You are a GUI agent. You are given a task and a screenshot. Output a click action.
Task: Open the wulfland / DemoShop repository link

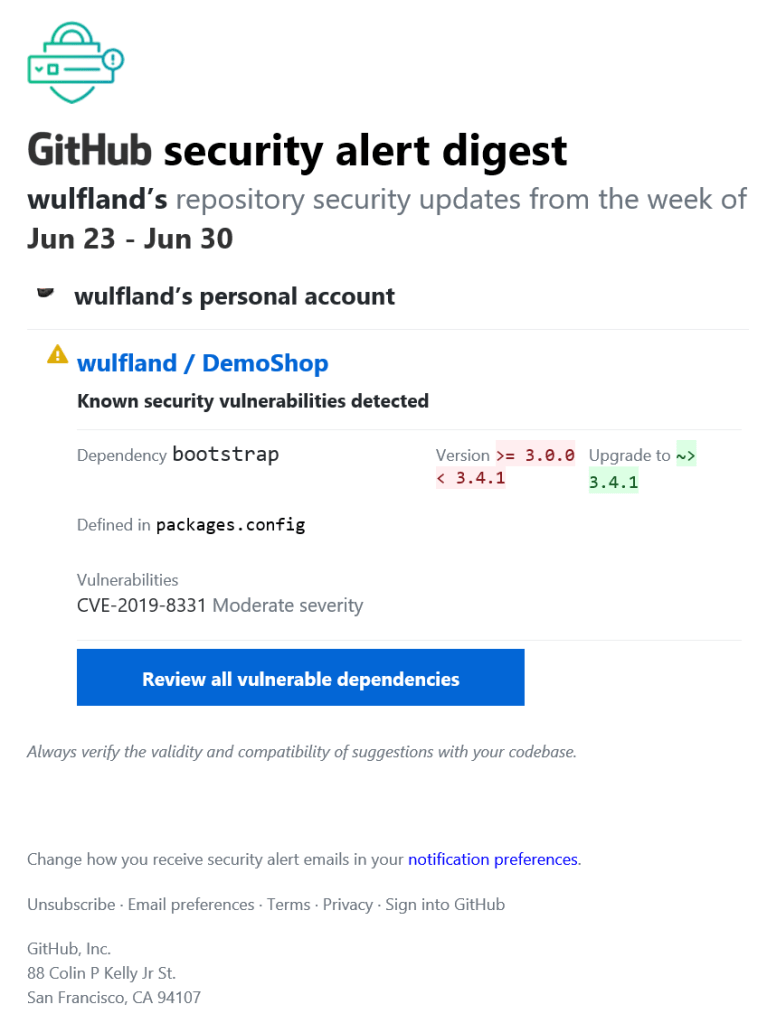click(202, 363)
